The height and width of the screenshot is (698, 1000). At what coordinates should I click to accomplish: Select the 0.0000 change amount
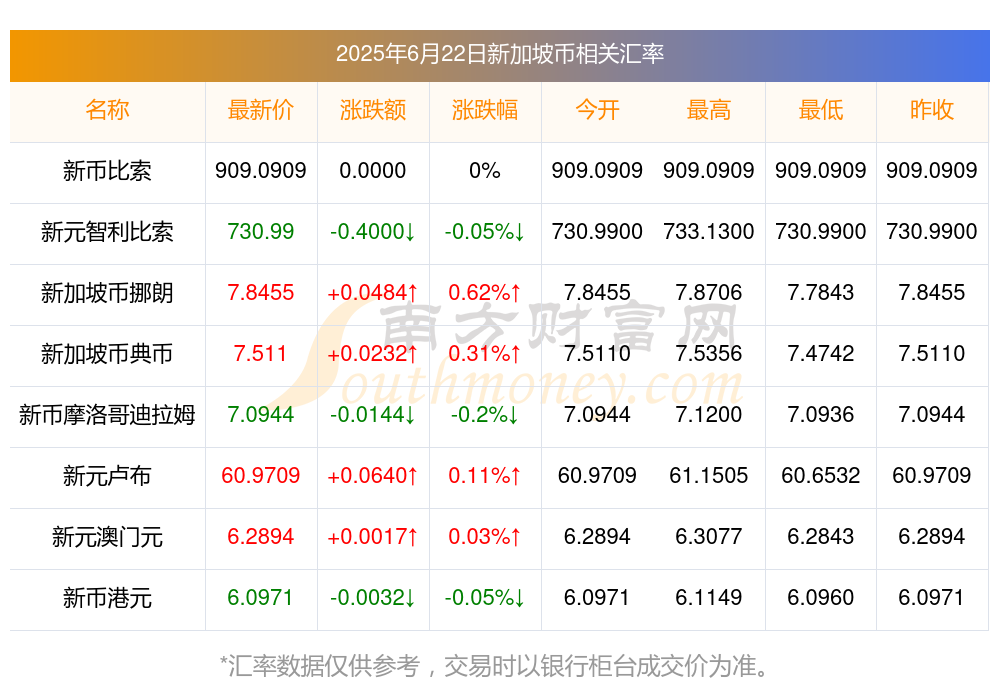[x=372, y=171]
